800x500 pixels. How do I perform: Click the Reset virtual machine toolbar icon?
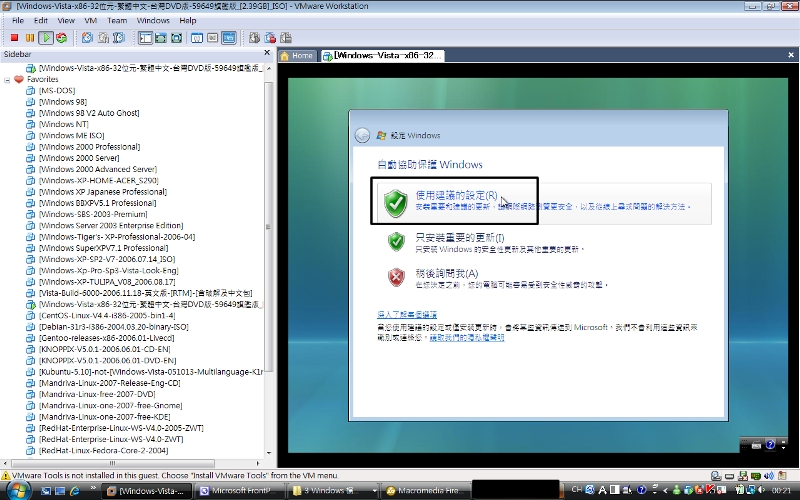click(62, 38)
